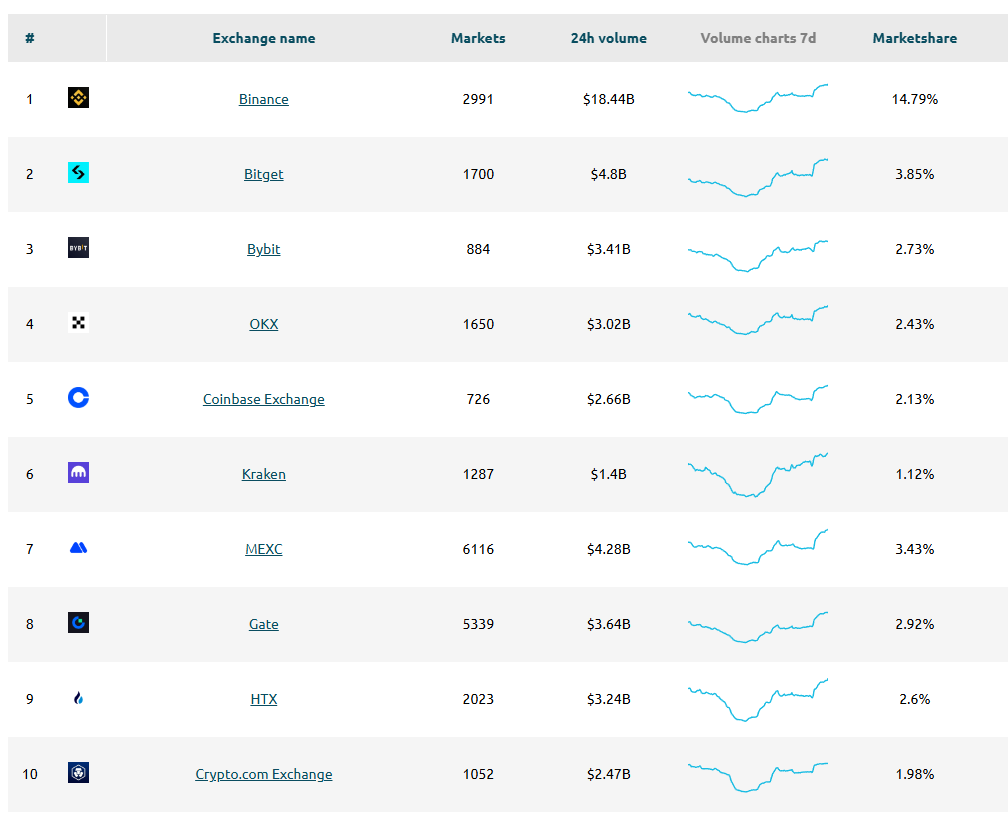
Task: Click the Crypto.com Exchange logo icon
Action: (78, 773)
